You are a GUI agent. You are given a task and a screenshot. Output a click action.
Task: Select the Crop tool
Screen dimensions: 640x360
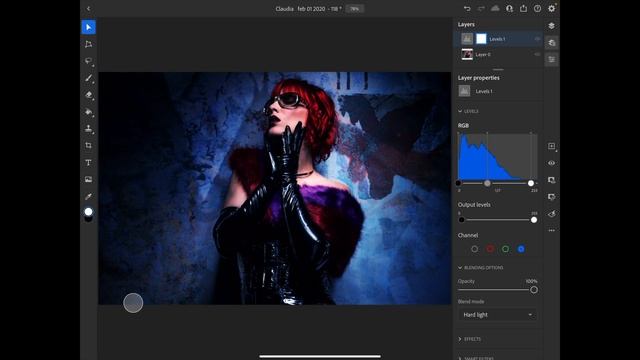pos(89,146)
